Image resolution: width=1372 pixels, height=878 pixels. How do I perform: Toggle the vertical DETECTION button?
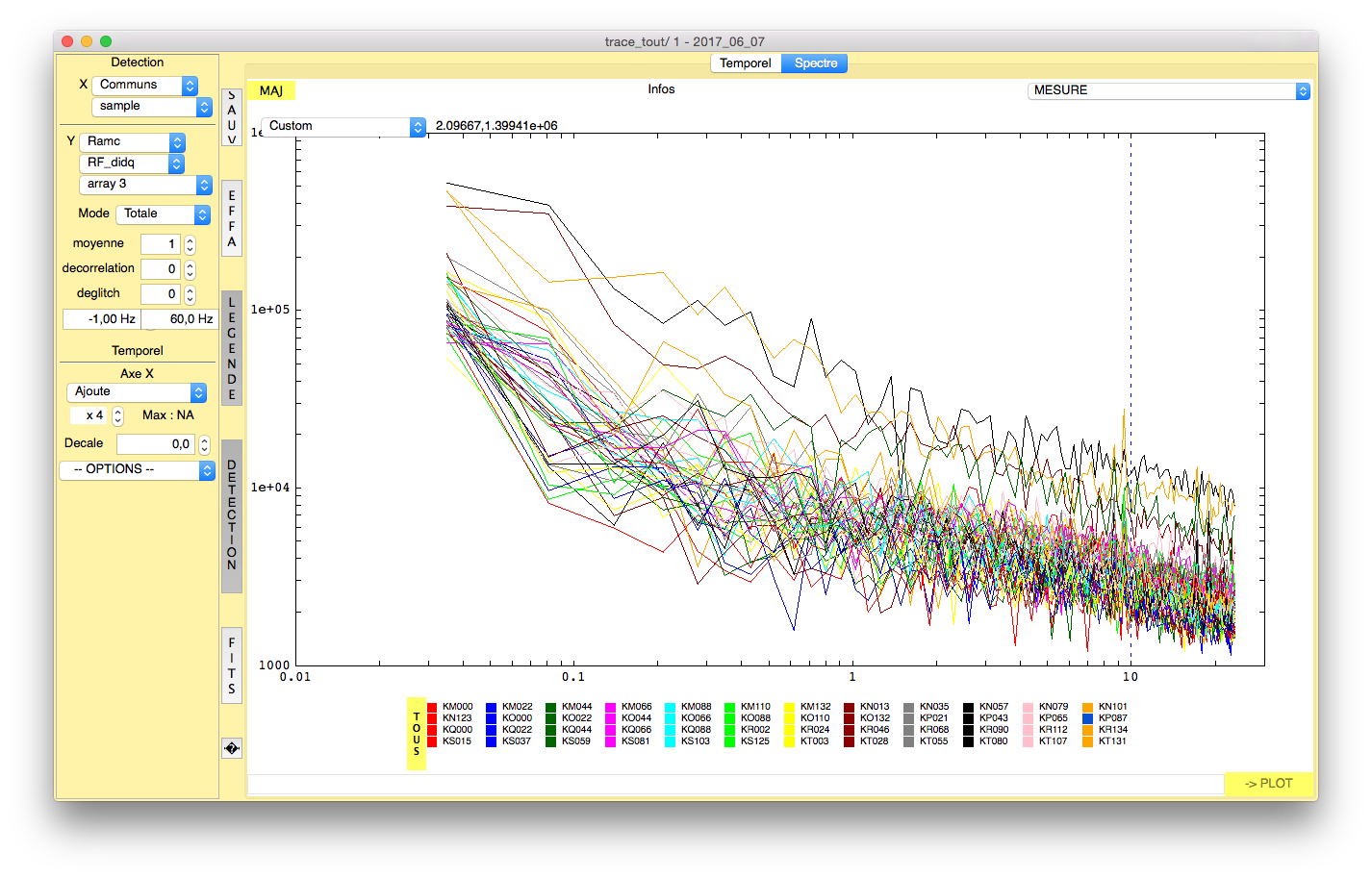point(231,516)
